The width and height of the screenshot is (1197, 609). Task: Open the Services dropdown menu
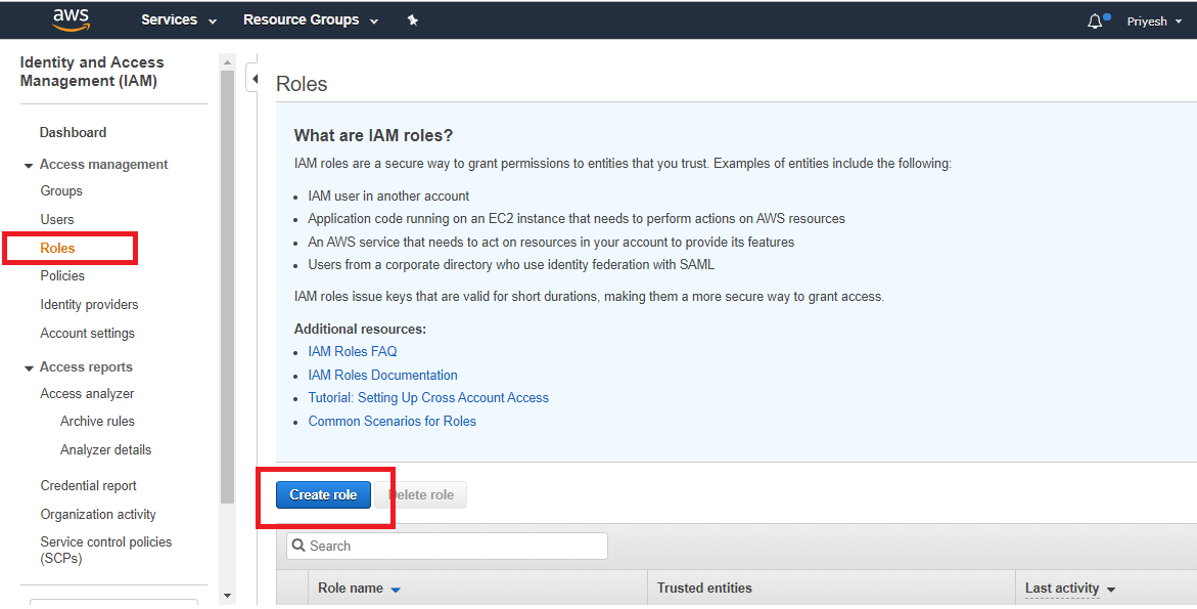click(178, 20)
